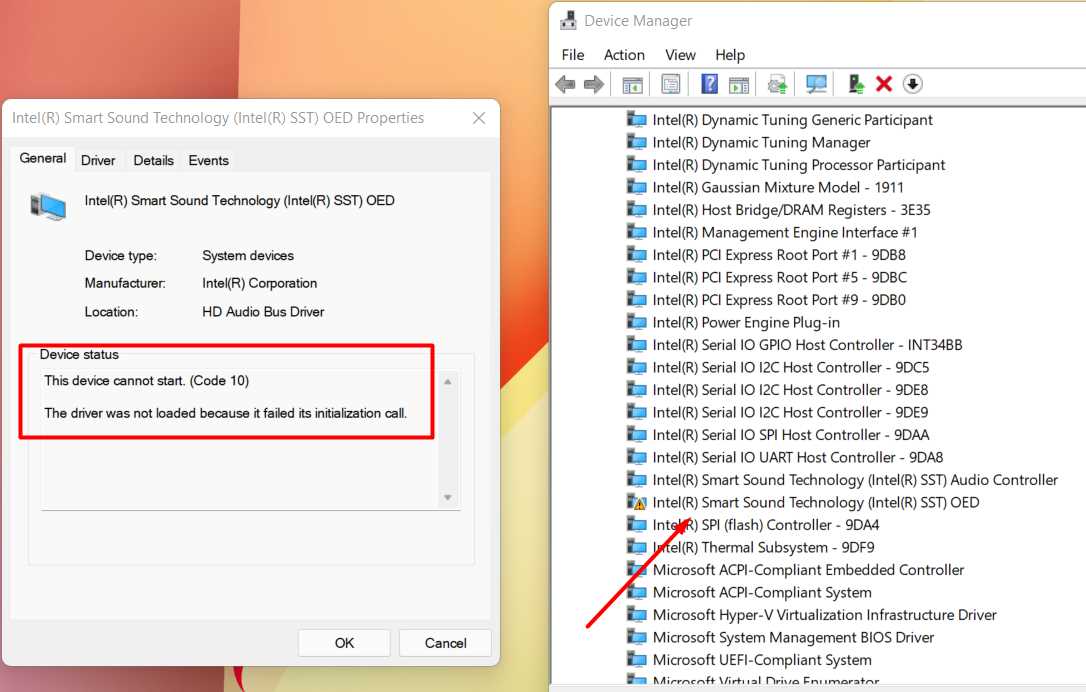Open the Action menu
The image size is (1086, 692).
(624, 55)
